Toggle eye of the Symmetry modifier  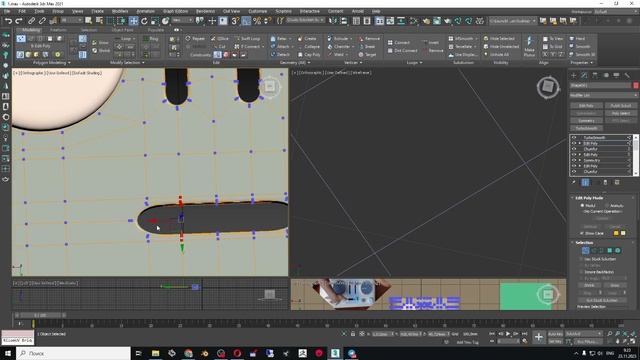point(574,161)
